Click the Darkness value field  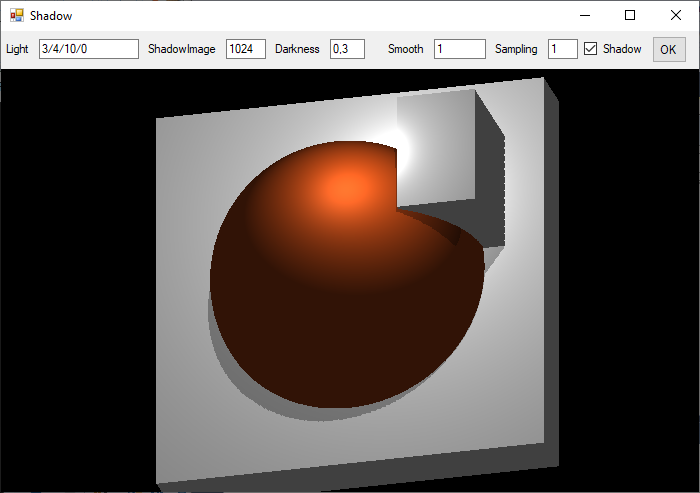pos(347,49)
